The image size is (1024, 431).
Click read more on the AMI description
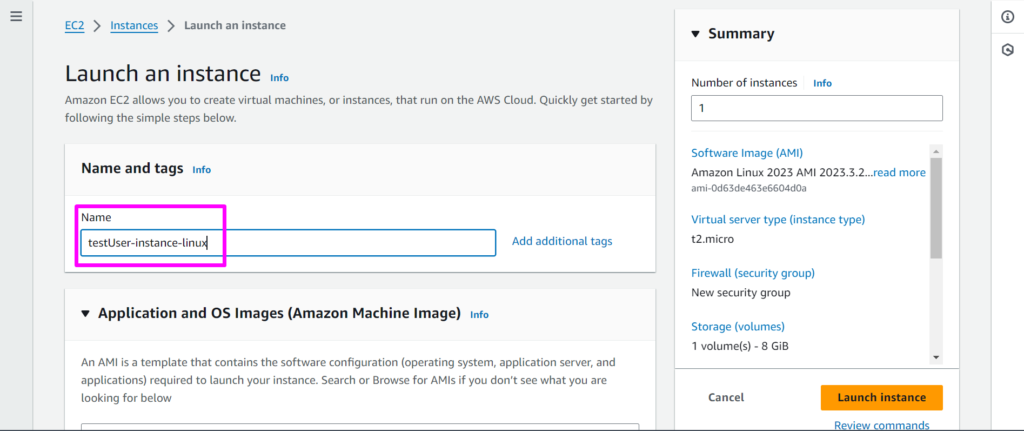pyautogui.click(x=899, y=172)
